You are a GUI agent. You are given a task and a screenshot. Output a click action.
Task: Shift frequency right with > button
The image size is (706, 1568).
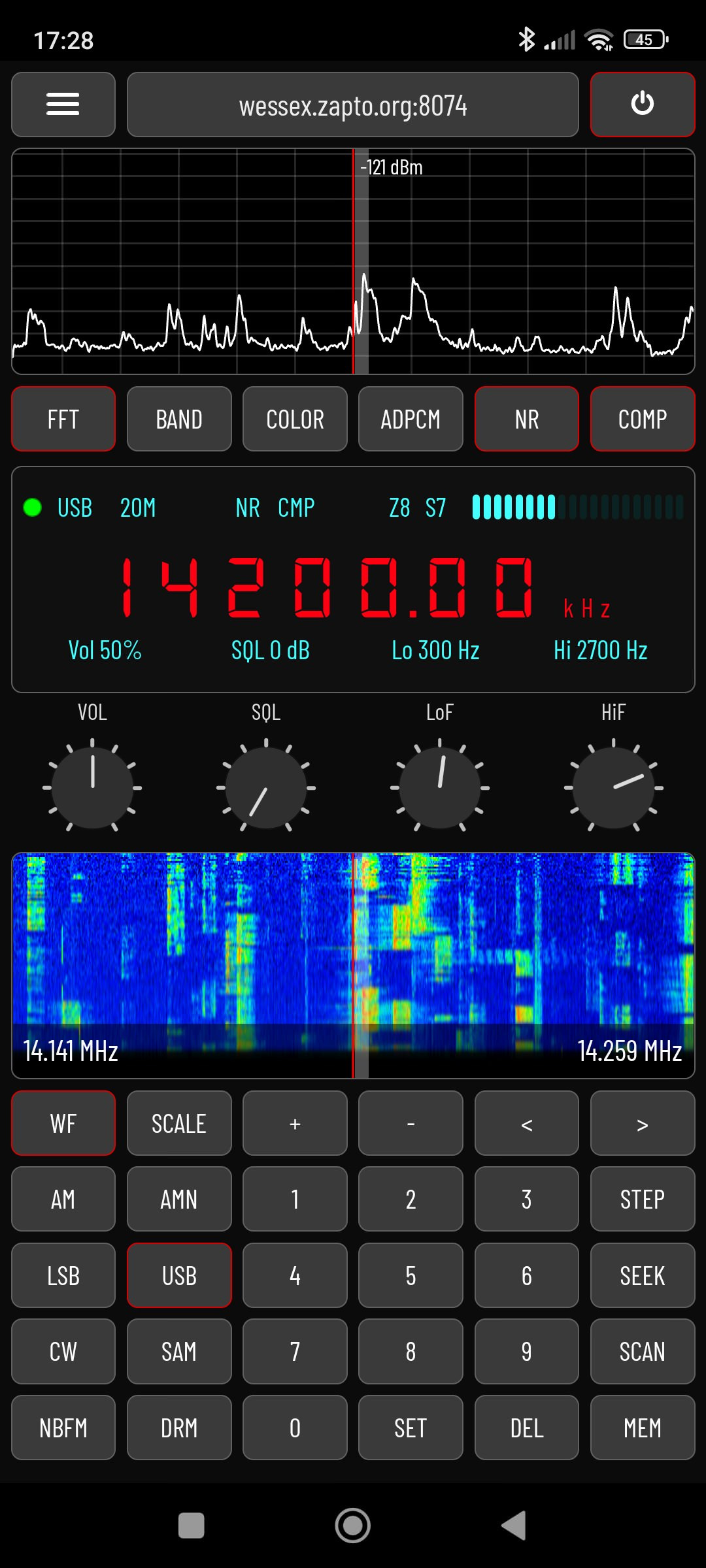click(642, 1123)
